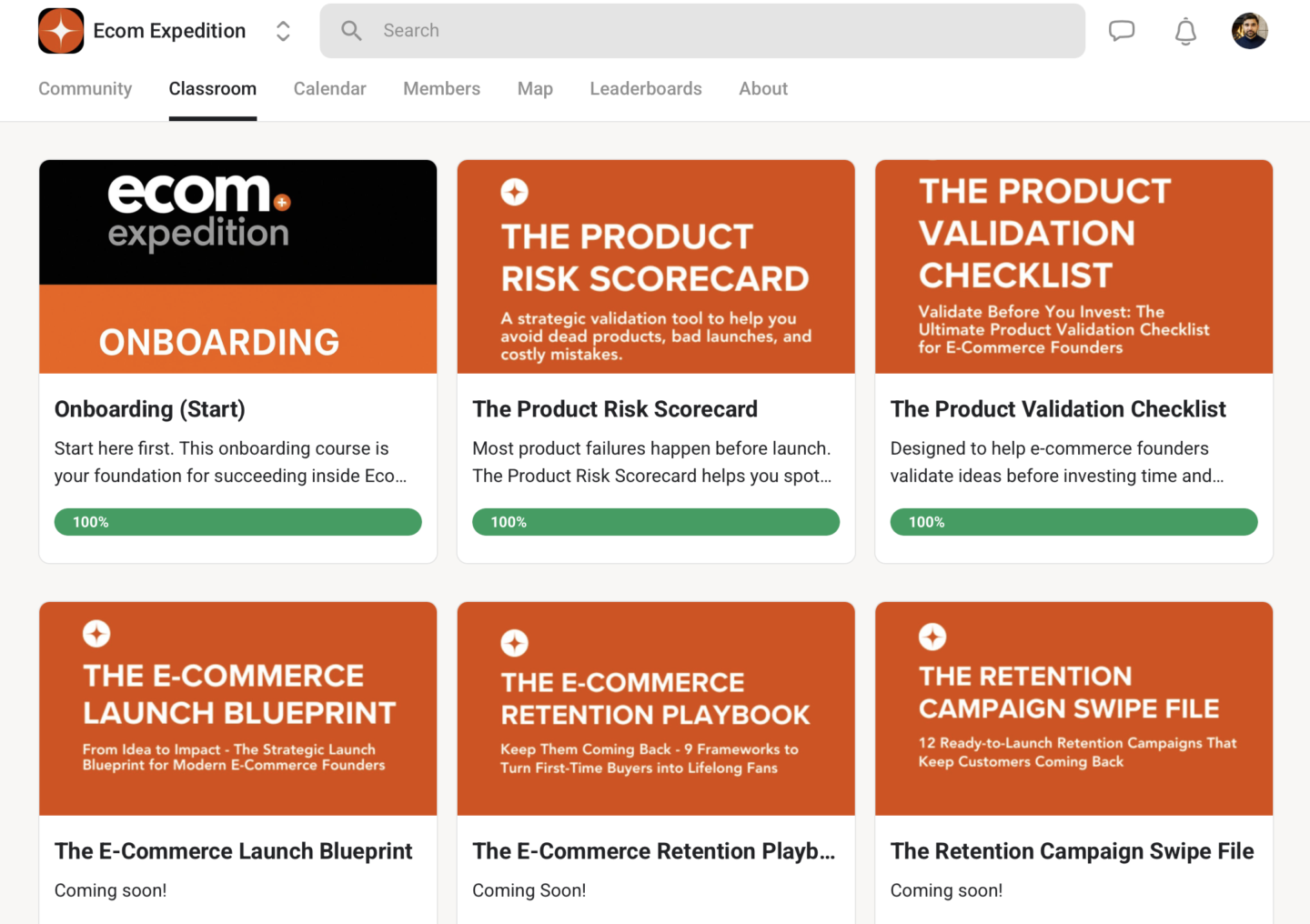Click The E-Commerce Launch Blueprint title
The height and width of the screenshot is (924, 1310).
tap(233, 851)
